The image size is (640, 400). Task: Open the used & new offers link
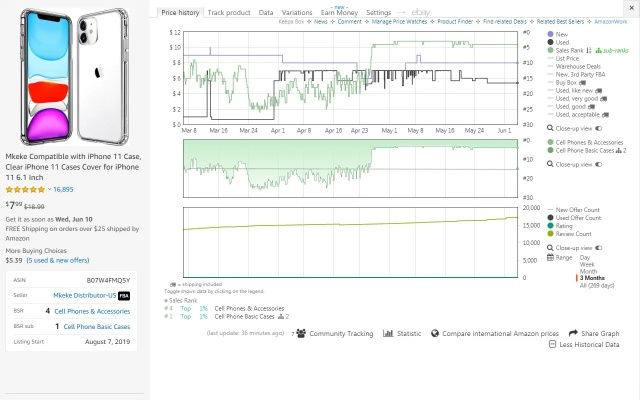pyautogui.click(x=54, y=260)
